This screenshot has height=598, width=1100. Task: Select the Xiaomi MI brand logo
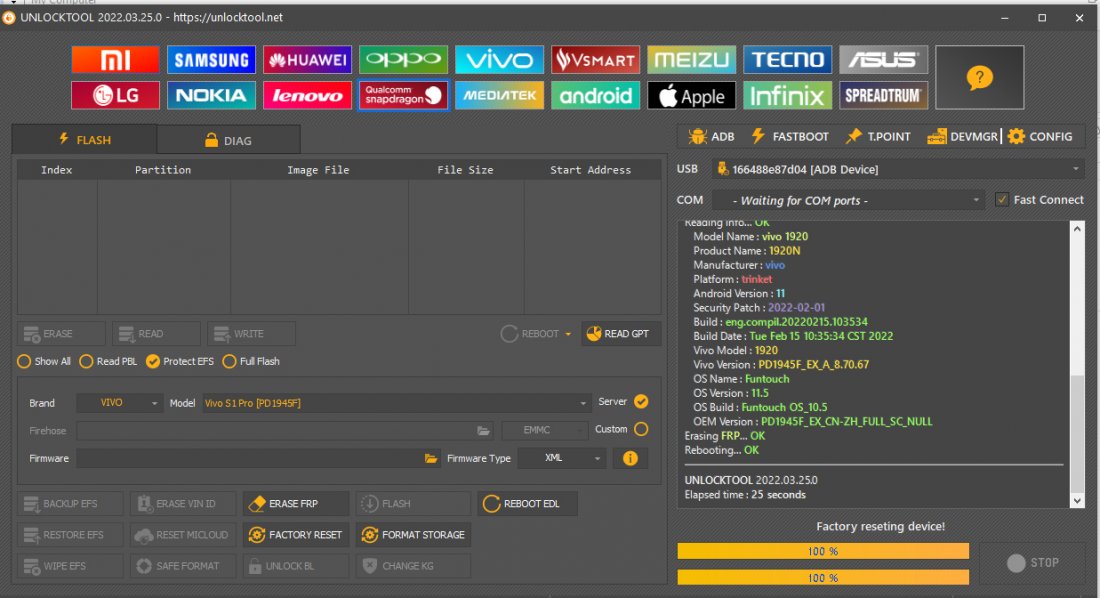(x=115, y=60)
